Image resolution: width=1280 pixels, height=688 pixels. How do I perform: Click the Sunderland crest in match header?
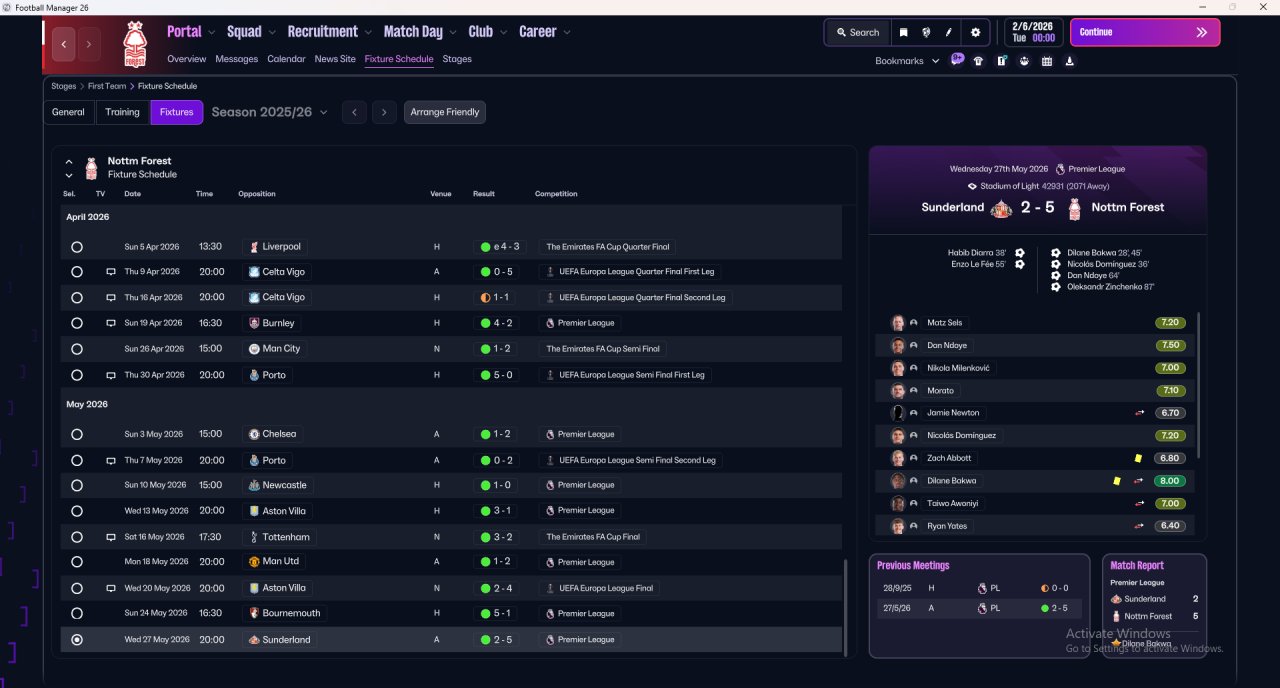pyautogui.click(x=1001, y=208)
